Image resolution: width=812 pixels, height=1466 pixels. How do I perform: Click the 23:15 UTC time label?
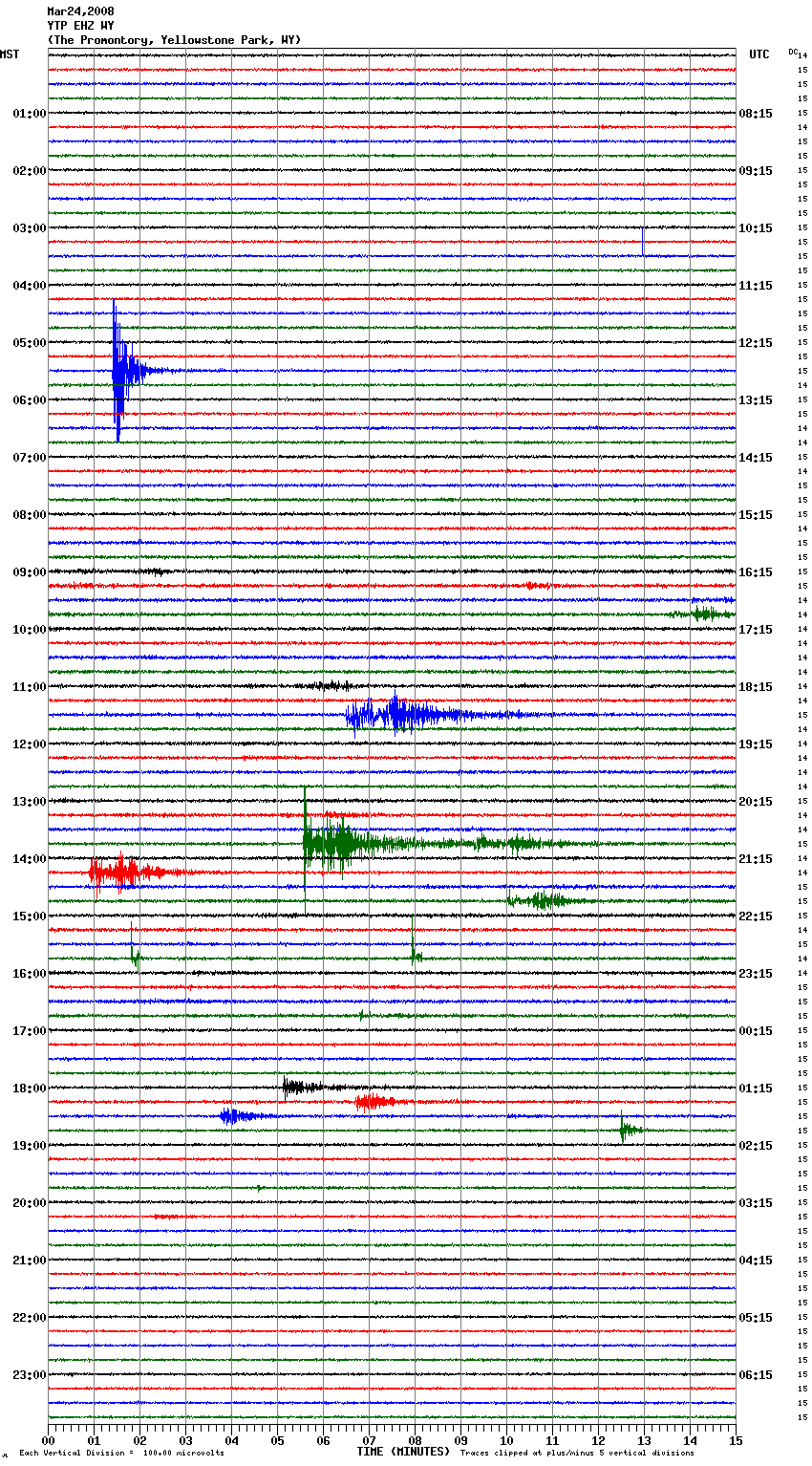756,974
